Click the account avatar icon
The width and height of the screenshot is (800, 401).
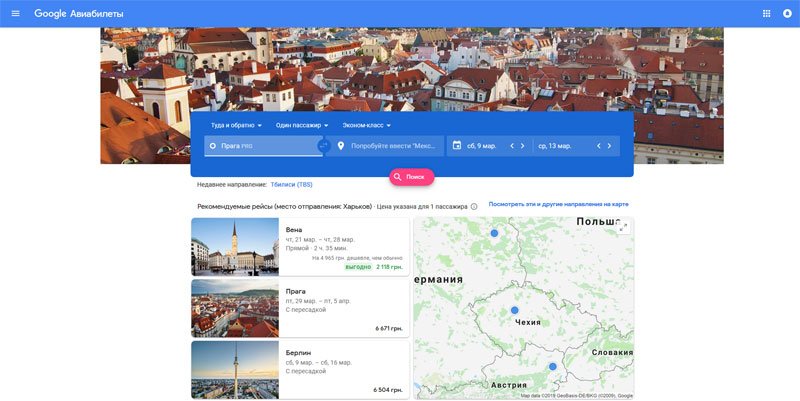click(x=786, y=14)
